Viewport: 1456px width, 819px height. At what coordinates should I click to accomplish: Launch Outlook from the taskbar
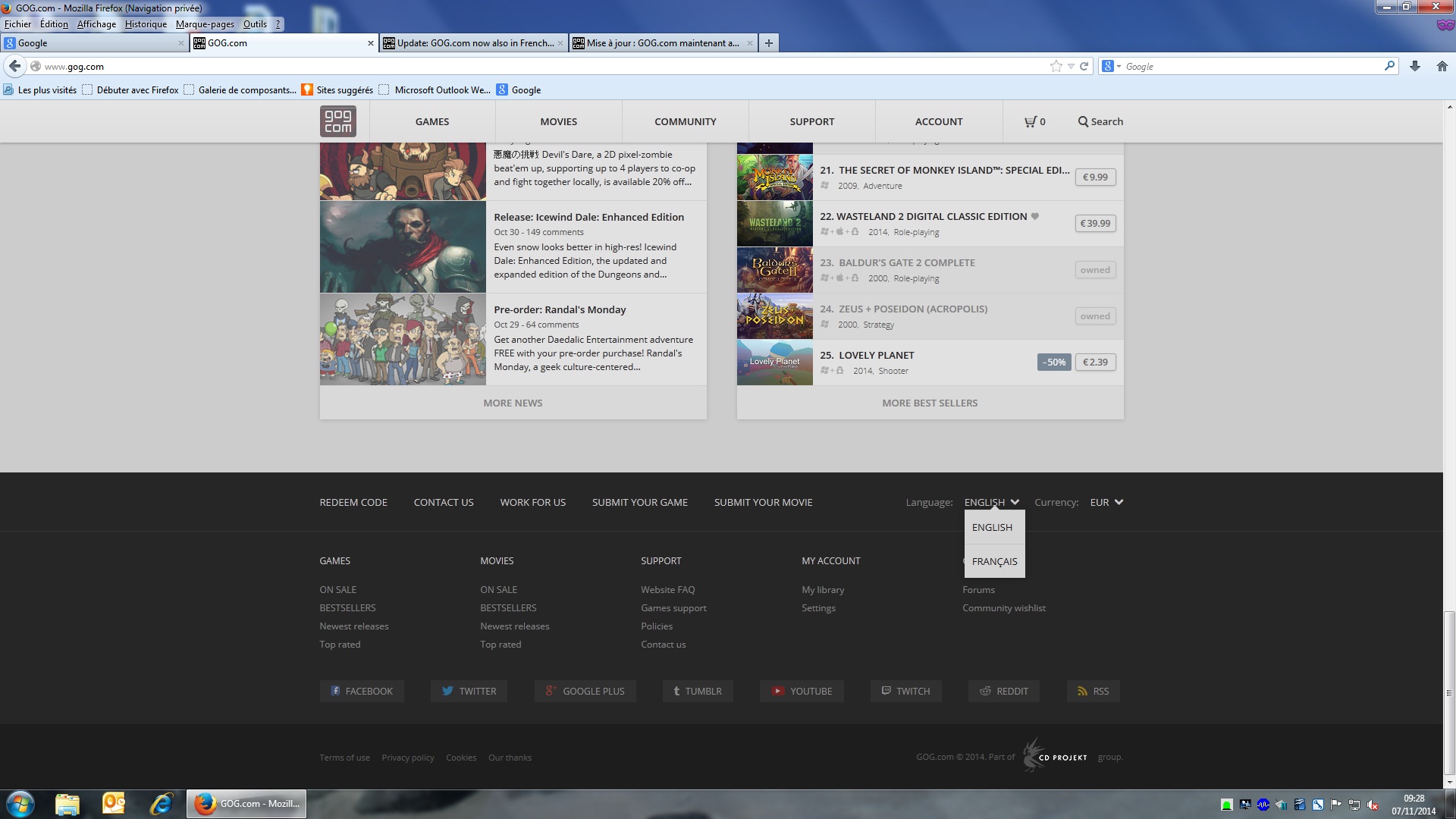114,804
